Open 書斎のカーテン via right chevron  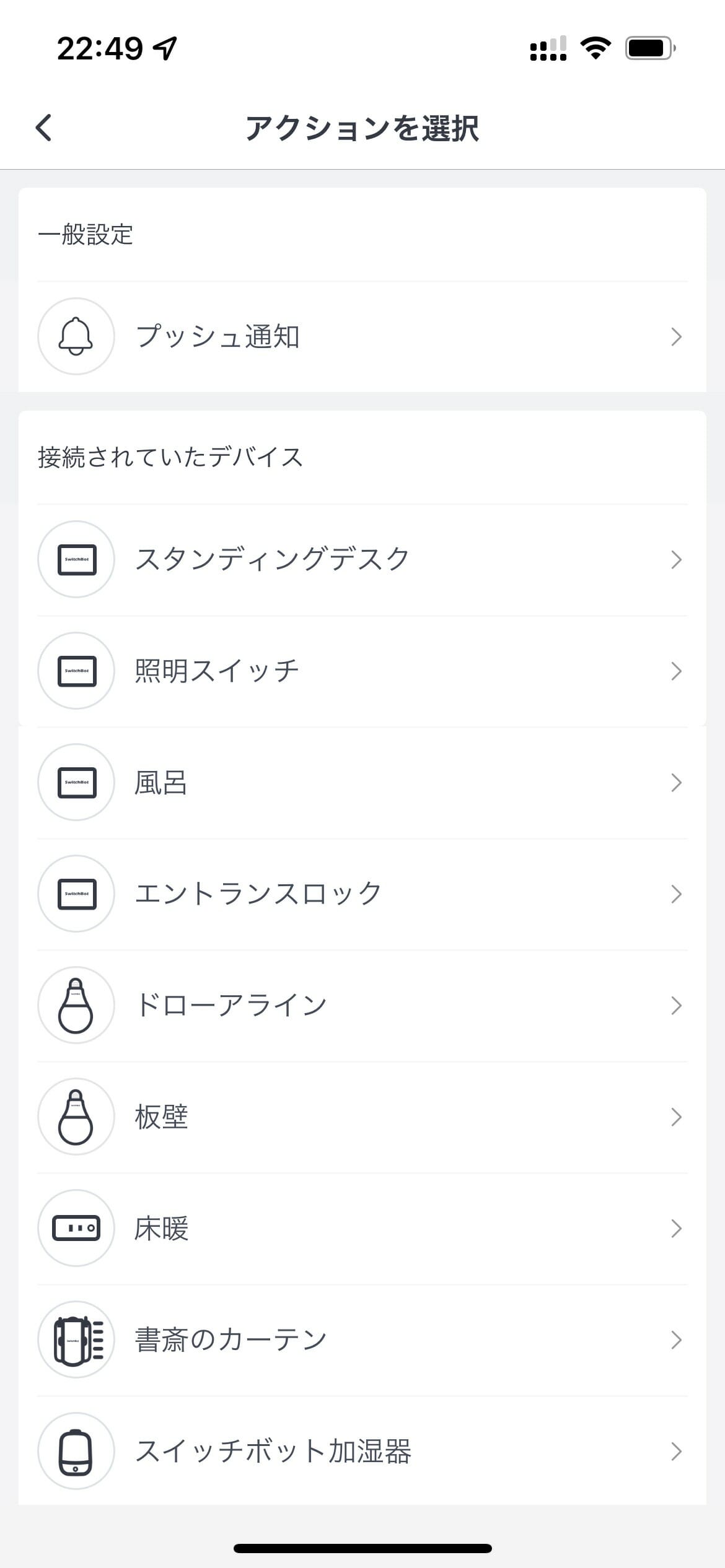tap(676, 1340)
